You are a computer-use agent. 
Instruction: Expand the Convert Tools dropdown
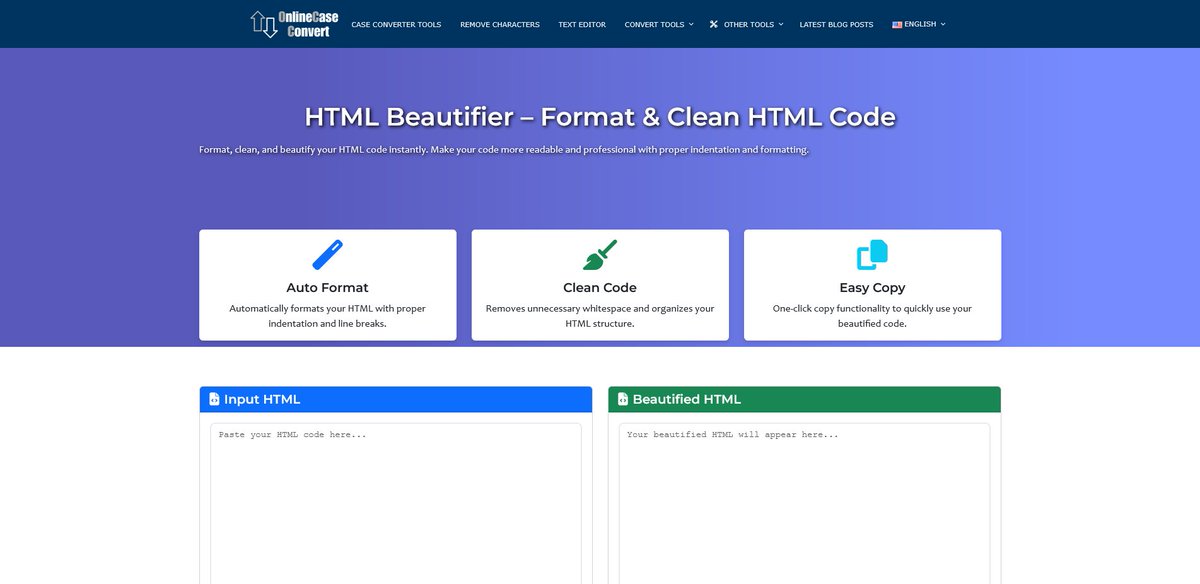[659, 24]
